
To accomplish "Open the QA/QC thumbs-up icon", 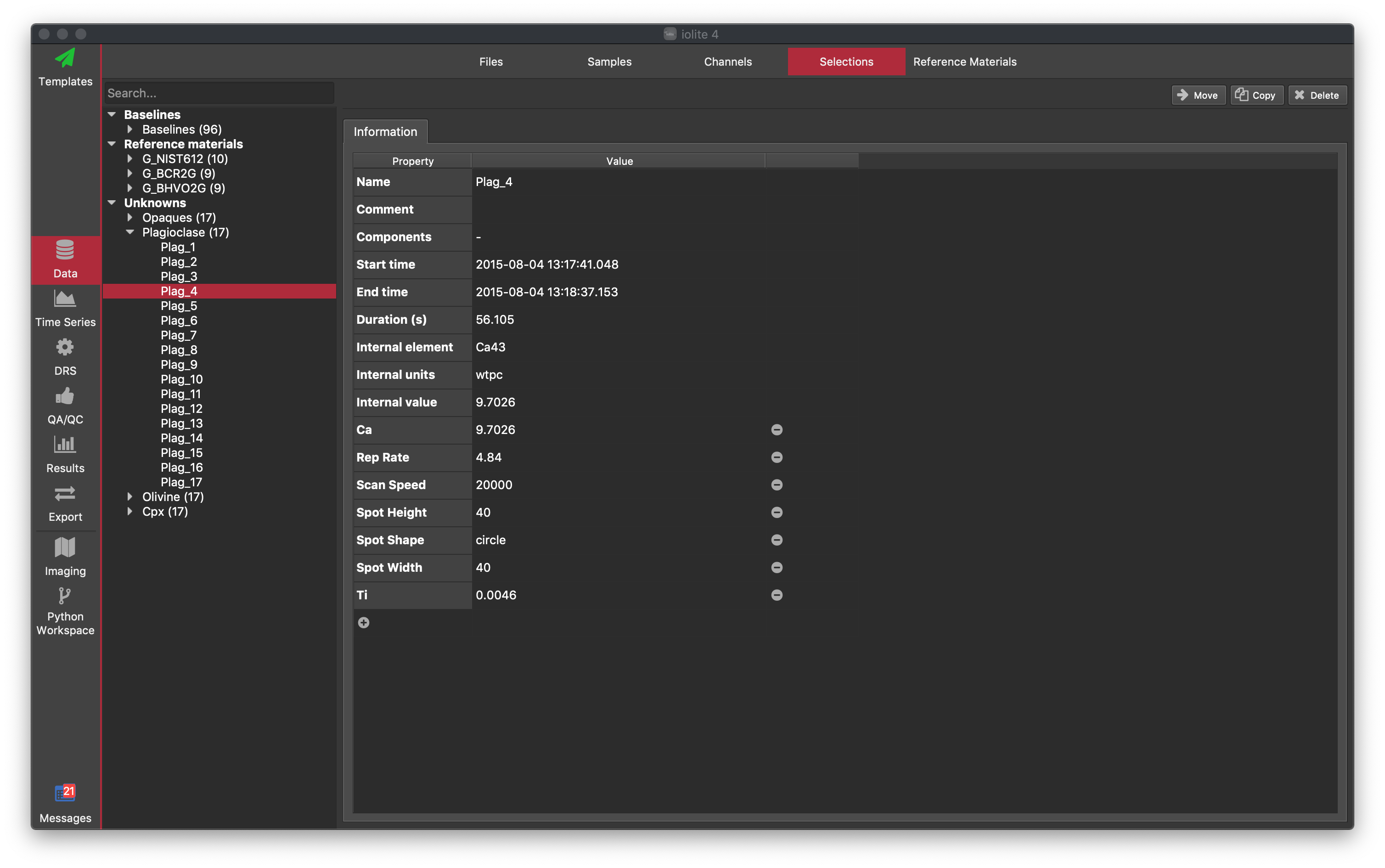I will (x=65, y=396).
